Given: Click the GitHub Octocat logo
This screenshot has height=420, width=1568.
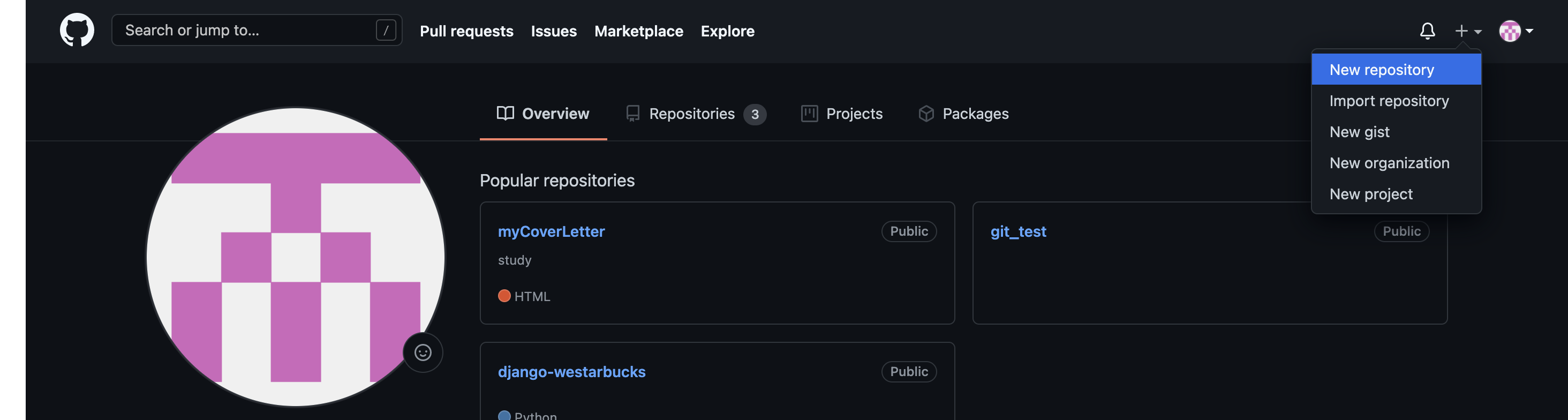Looking at the screenshot, I should [77, 30].
